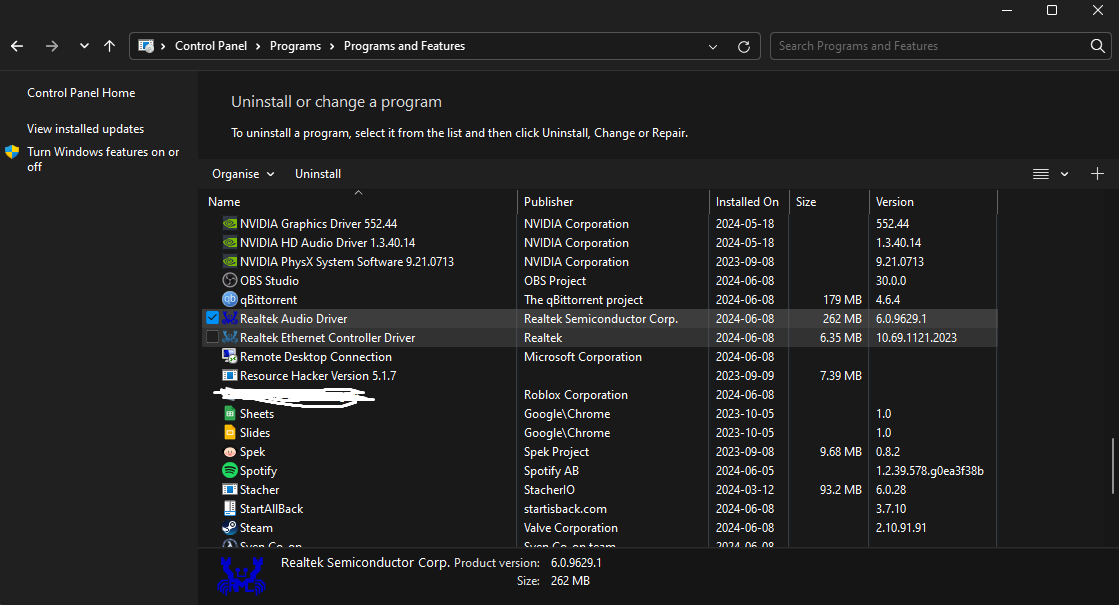
Task: Go back using the back arrow
Action: coord(17,46)
